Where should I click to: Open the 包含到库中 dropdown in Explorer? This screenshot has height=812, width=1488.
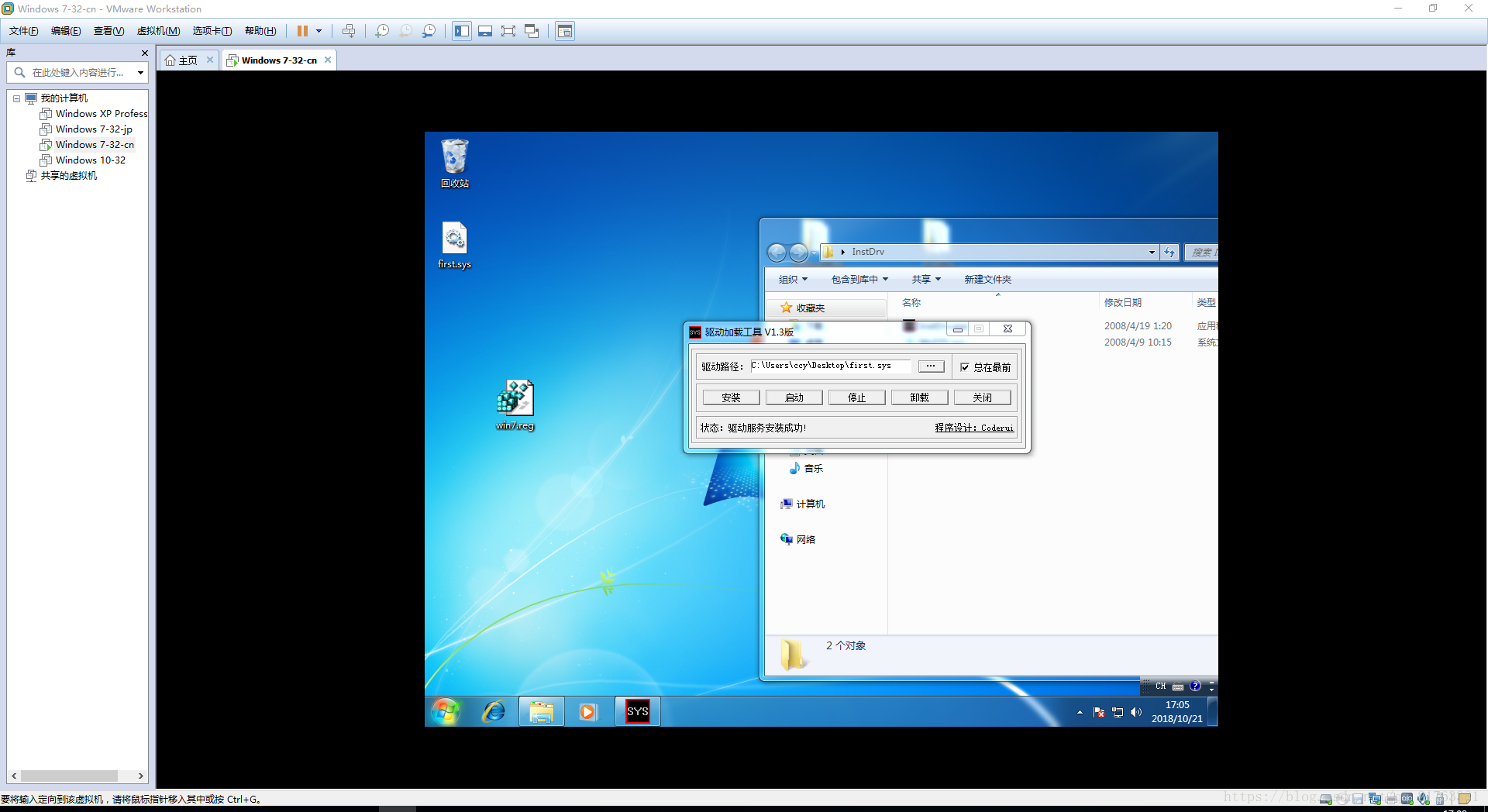coord(859,280)
